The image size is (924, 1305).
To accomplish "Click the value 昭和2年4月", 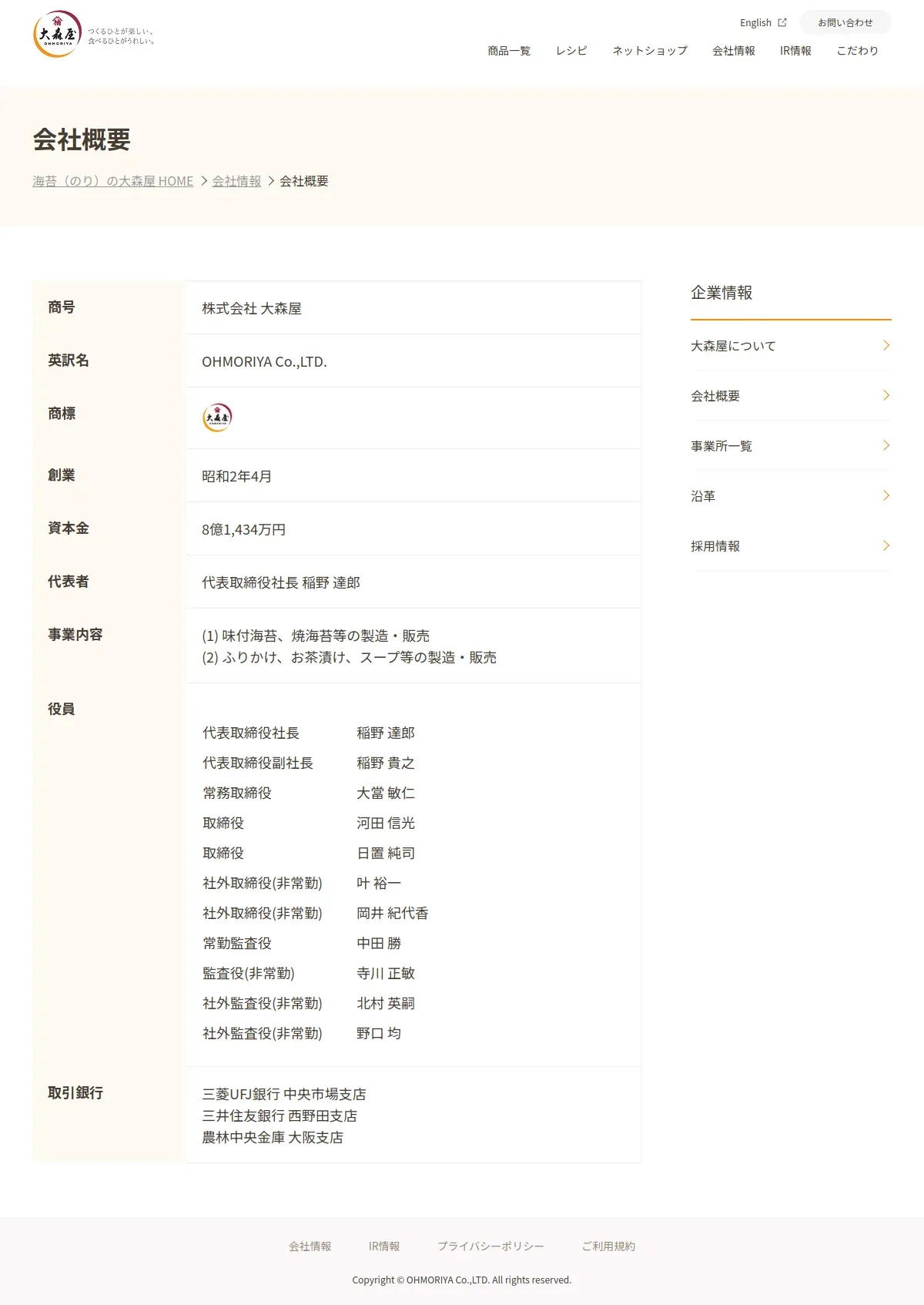I will tap(236, 476).
